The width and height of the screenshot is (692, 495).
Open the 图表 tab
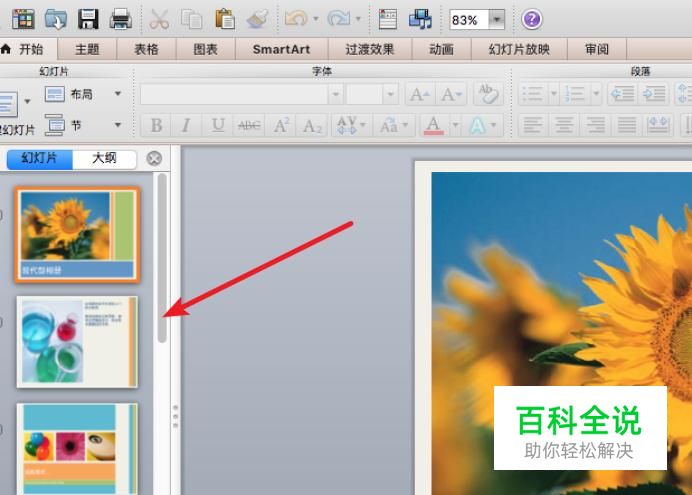point(206,49)
